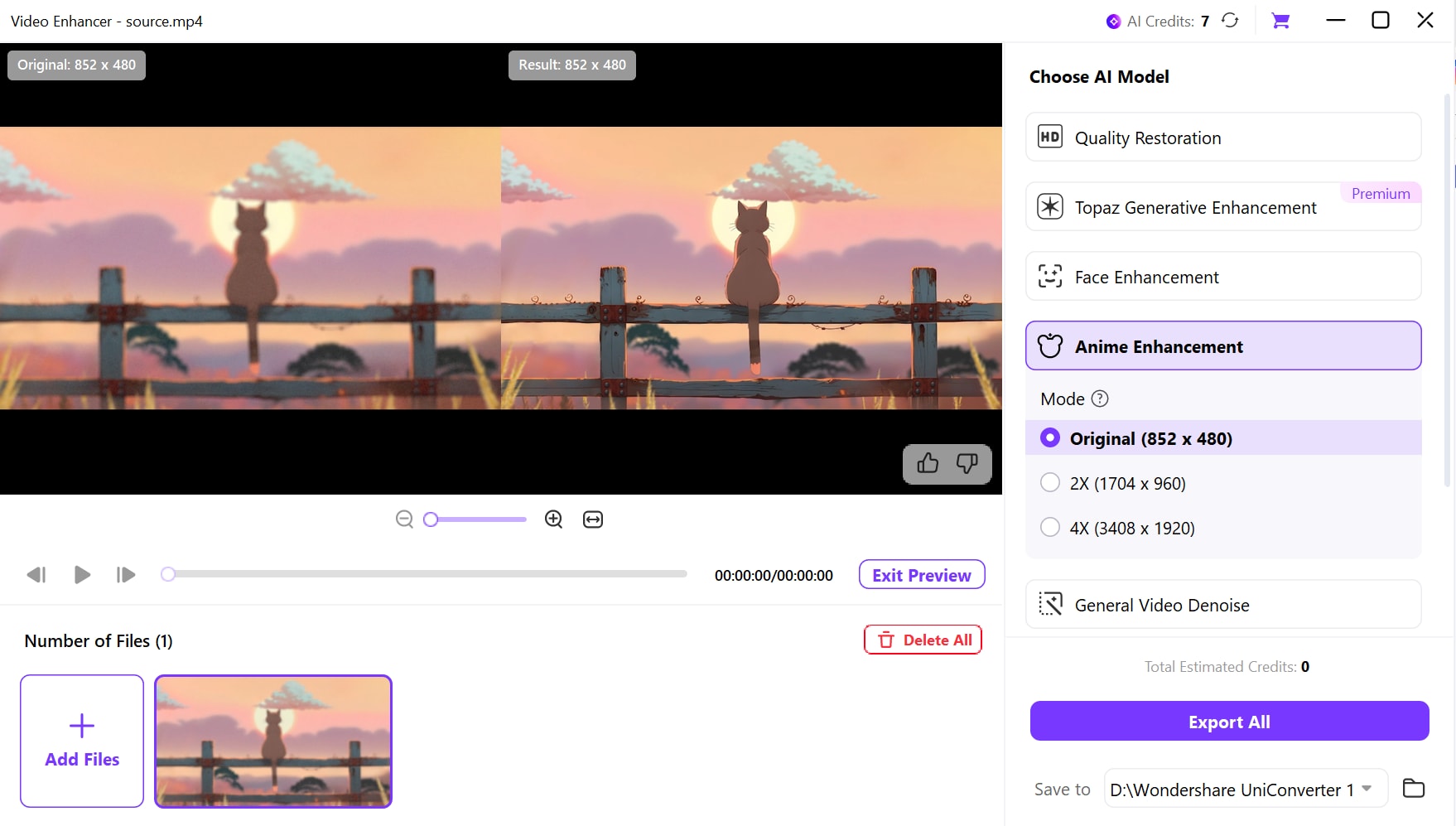The image size is (1456, 826).
Task: Select the 4X (3408 x 1920) mode
Action: (x=1223, y=528)
